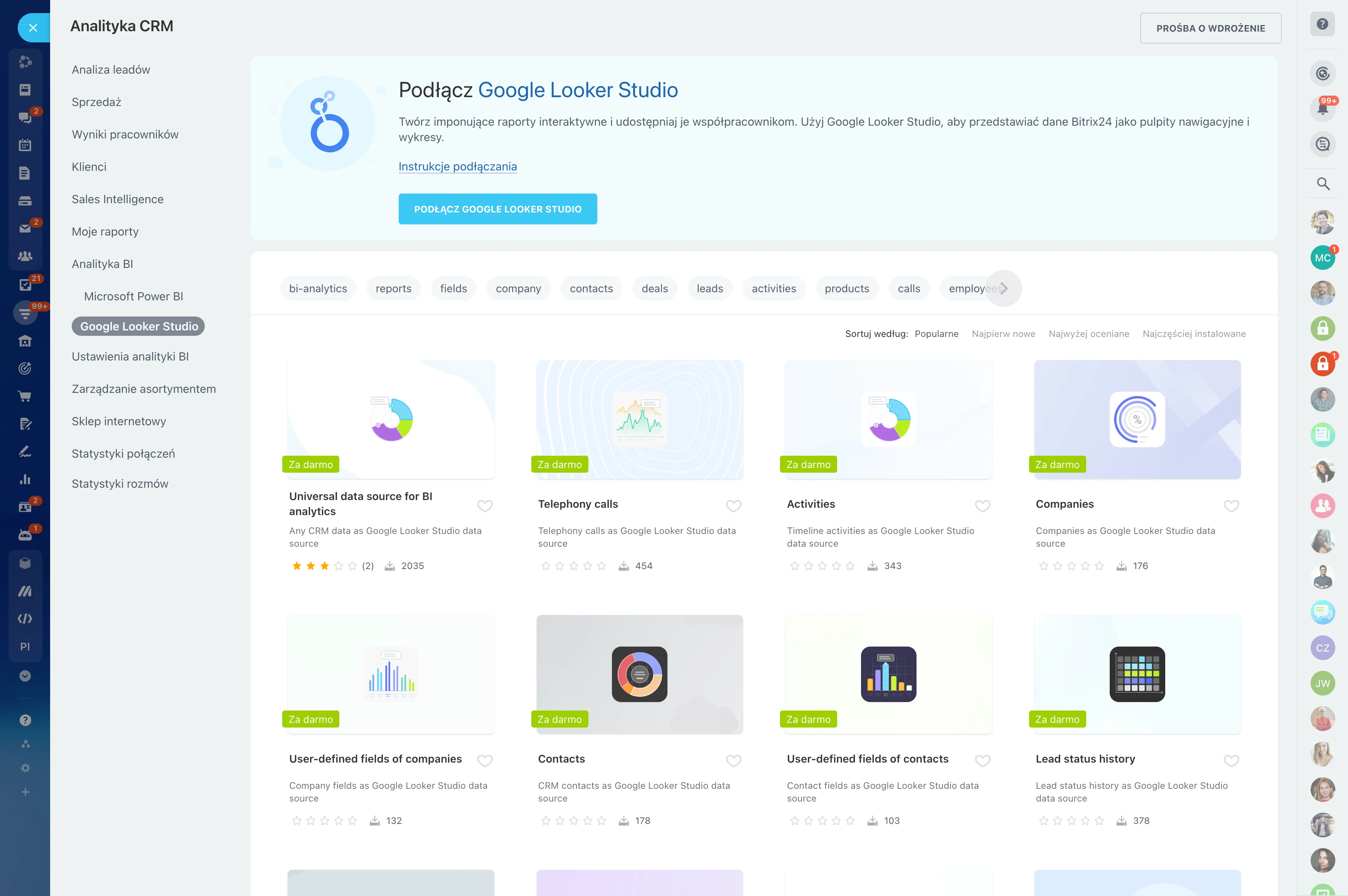
Task: Expand the Analityka BI menu section
Action: coord(102,264)
